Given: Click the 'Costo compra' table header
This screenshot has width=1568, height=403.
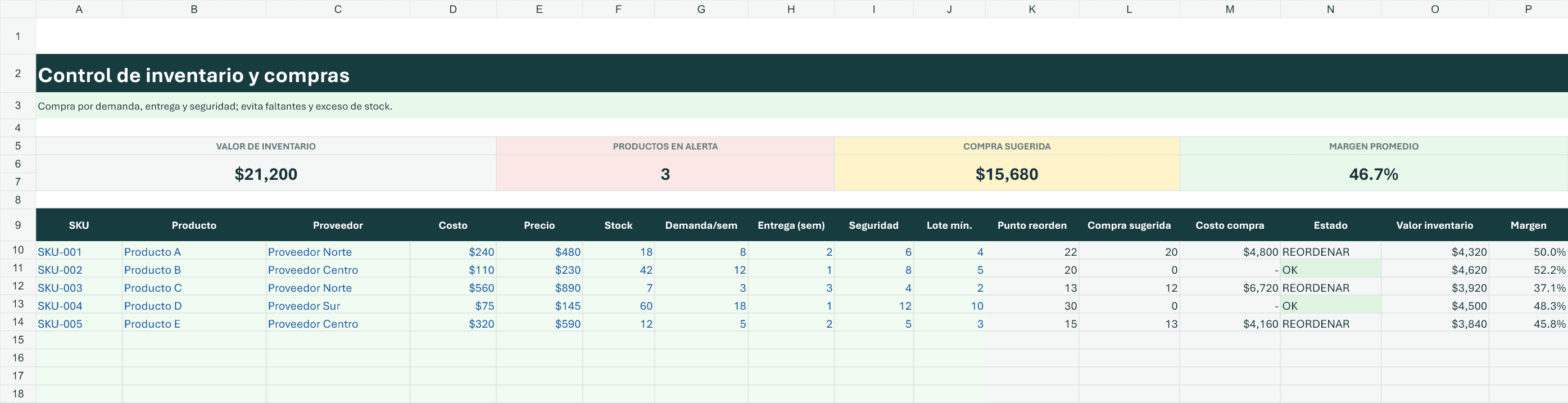Looking at the screenshot, I should point(1230,225).
